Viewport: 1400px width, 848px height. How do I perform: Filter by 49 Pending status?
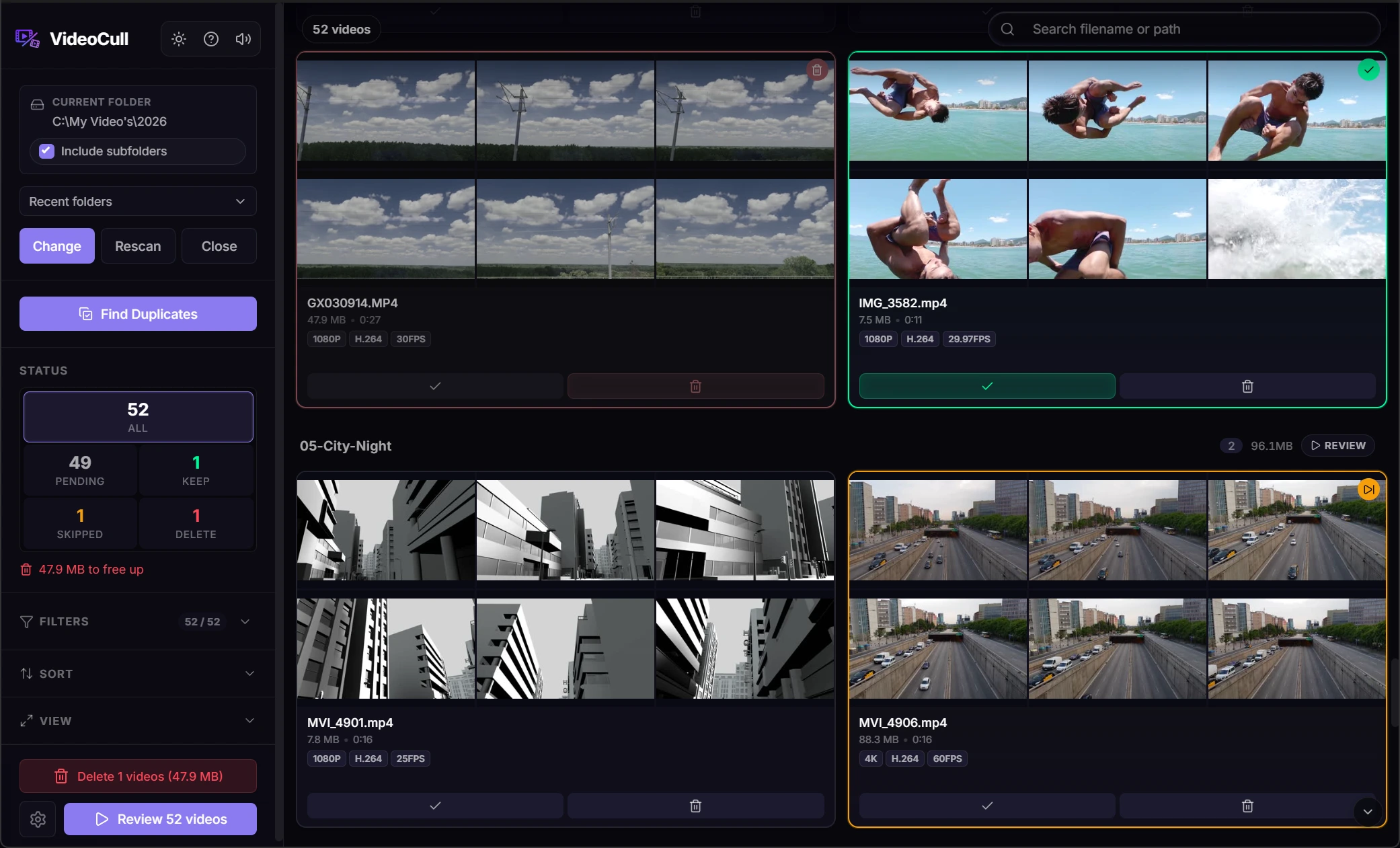[80, 470]
